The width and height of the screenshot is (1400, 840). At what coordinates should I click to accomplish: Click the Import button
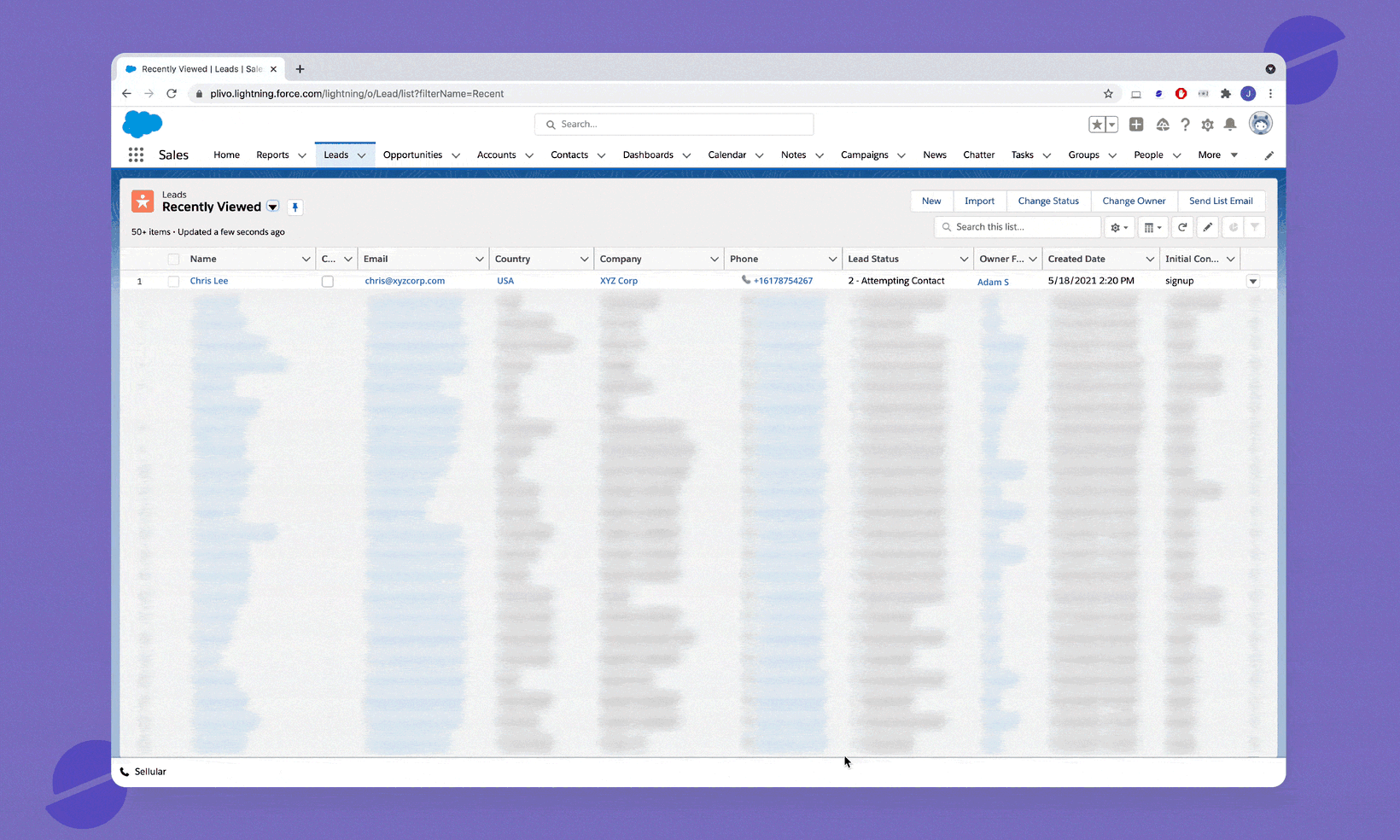[x=979, y=201]
